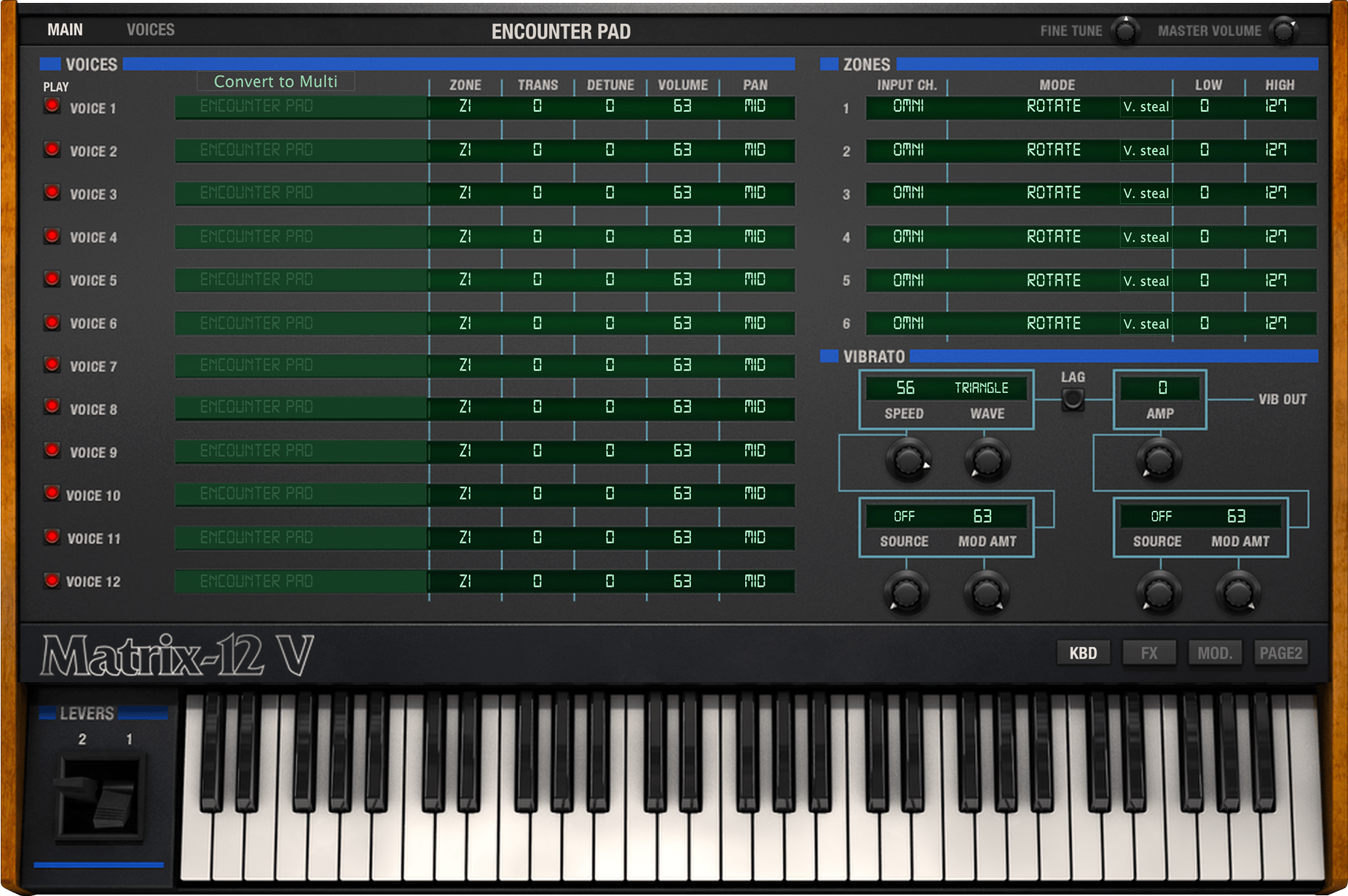Click Zone 2 High value field
The height and width of the screenshot is (896, 1348).
click(x=1277, y=151)
